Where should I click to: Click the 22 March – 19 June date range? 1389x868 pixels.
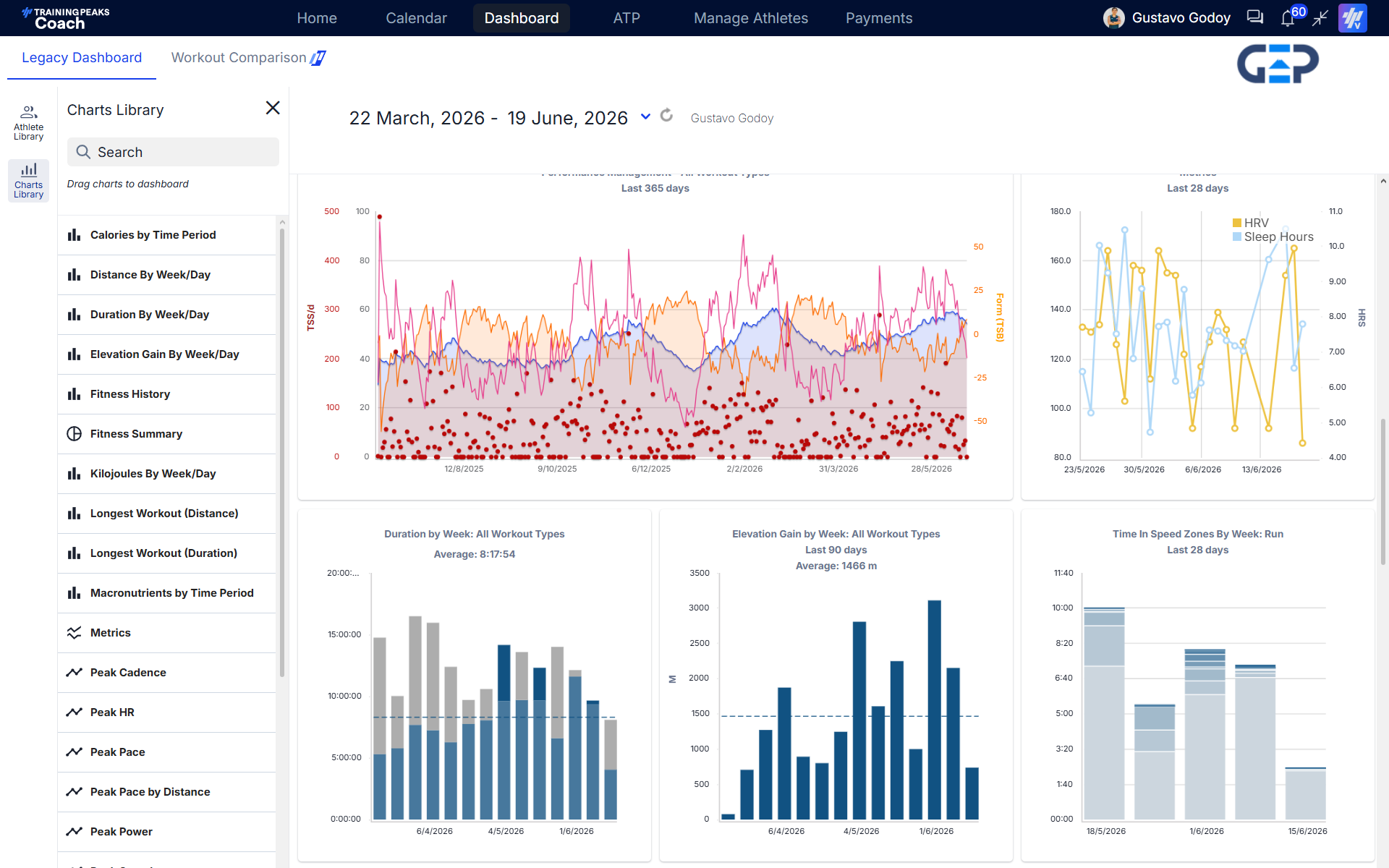(x=488, y=118)
